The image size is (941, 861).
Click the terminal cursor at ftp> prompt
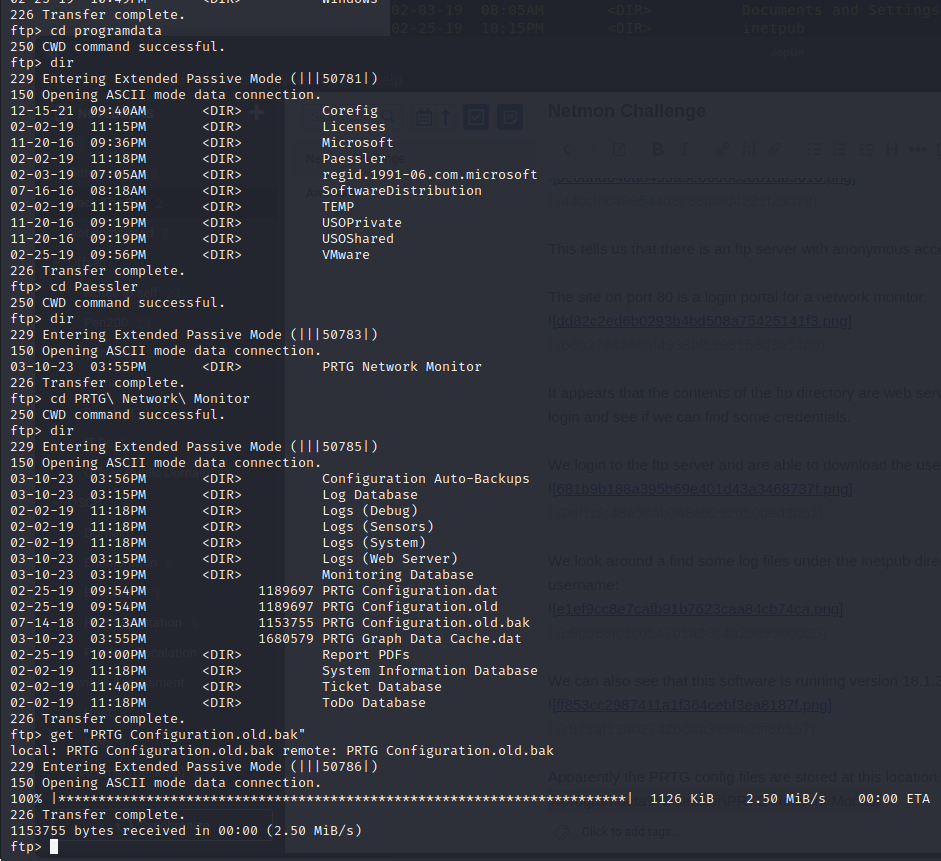pos(54,847)
